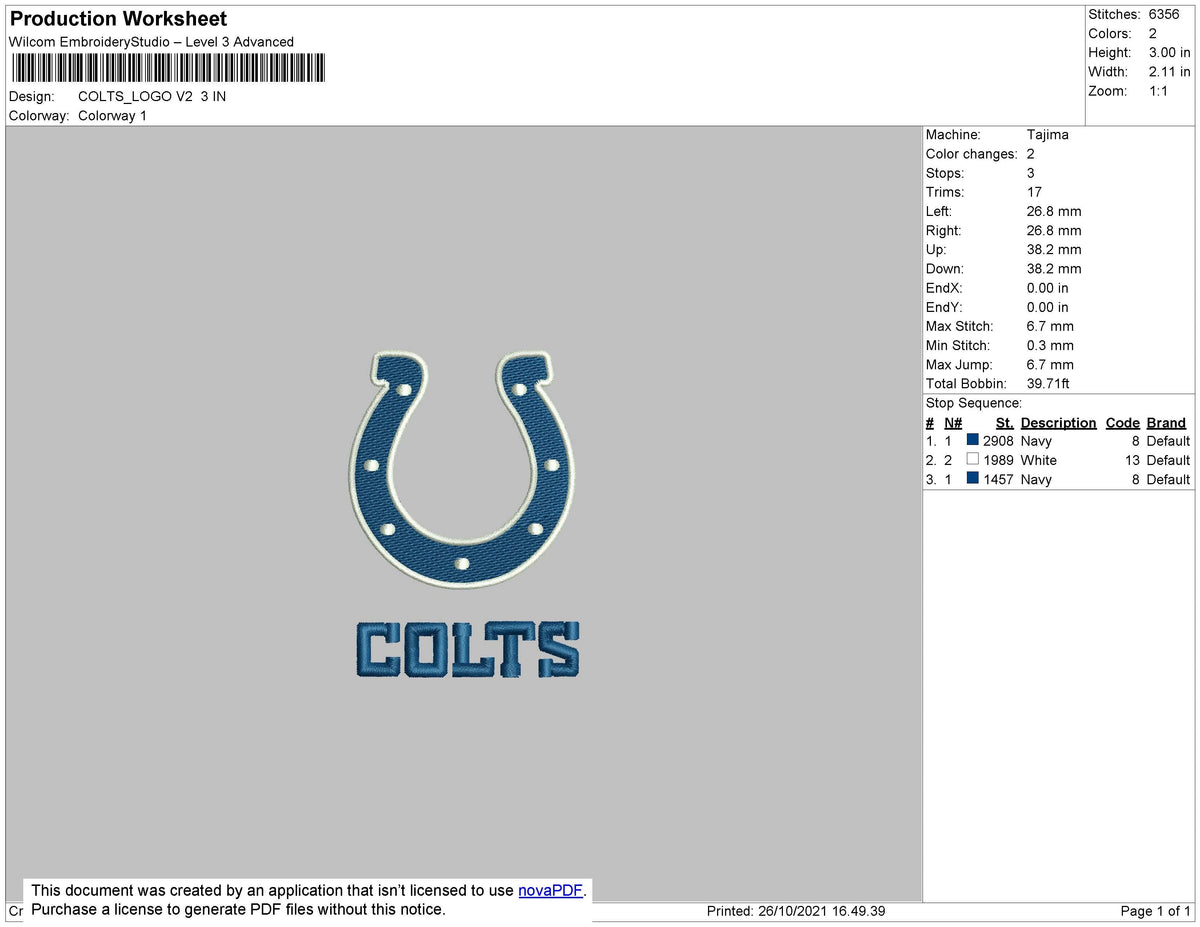The image size is (1200, 927).
Task: Select the Brand column header
Action: point(1165,422)
